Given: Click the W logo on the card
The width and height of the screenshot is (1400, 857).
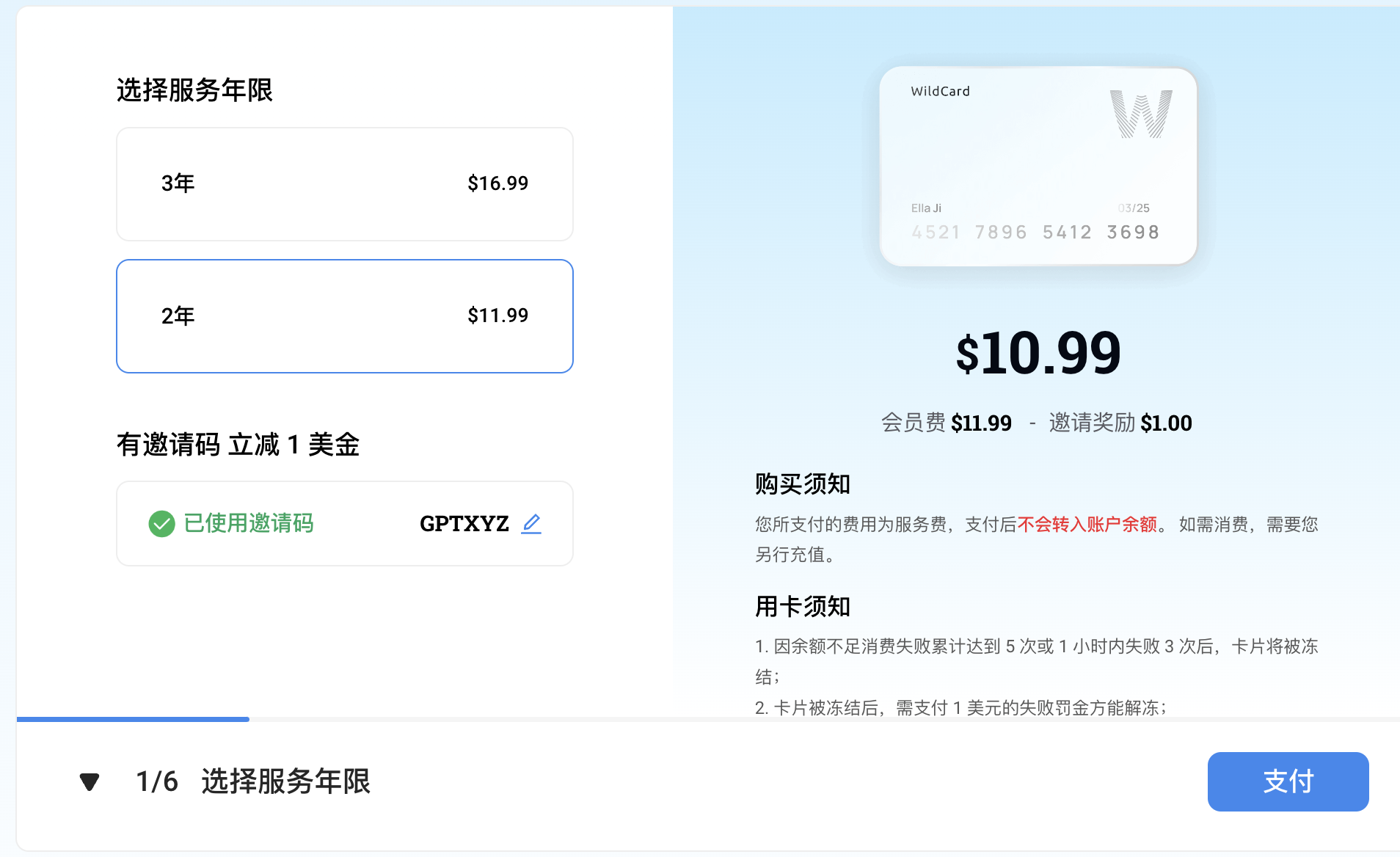Looking at the screenshot, I should 1140,114.
